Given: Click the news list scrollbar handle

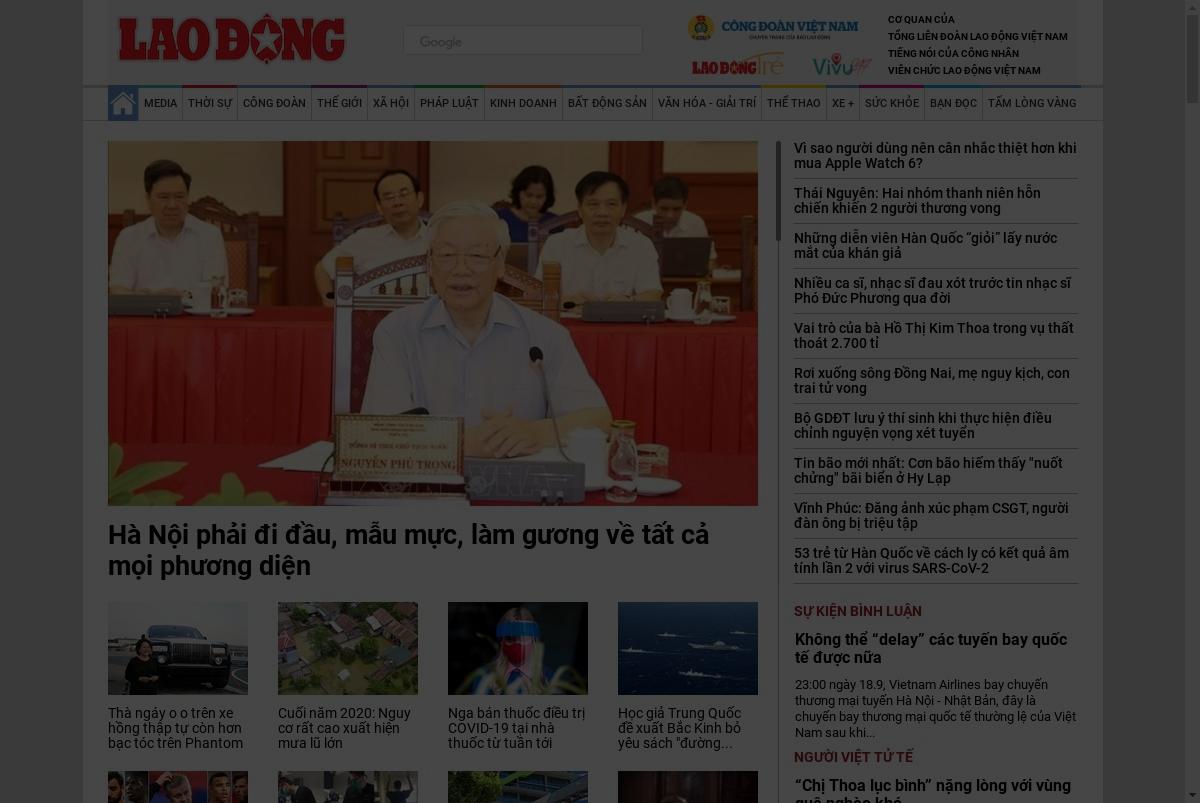Looking at the screenshot, I should tap(778, 190).
